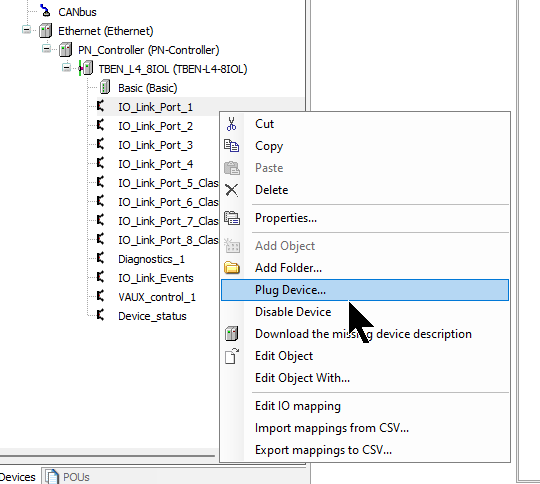Switch to the Devices tab
The width and height of the screenshot is (540, 484).
18,477
